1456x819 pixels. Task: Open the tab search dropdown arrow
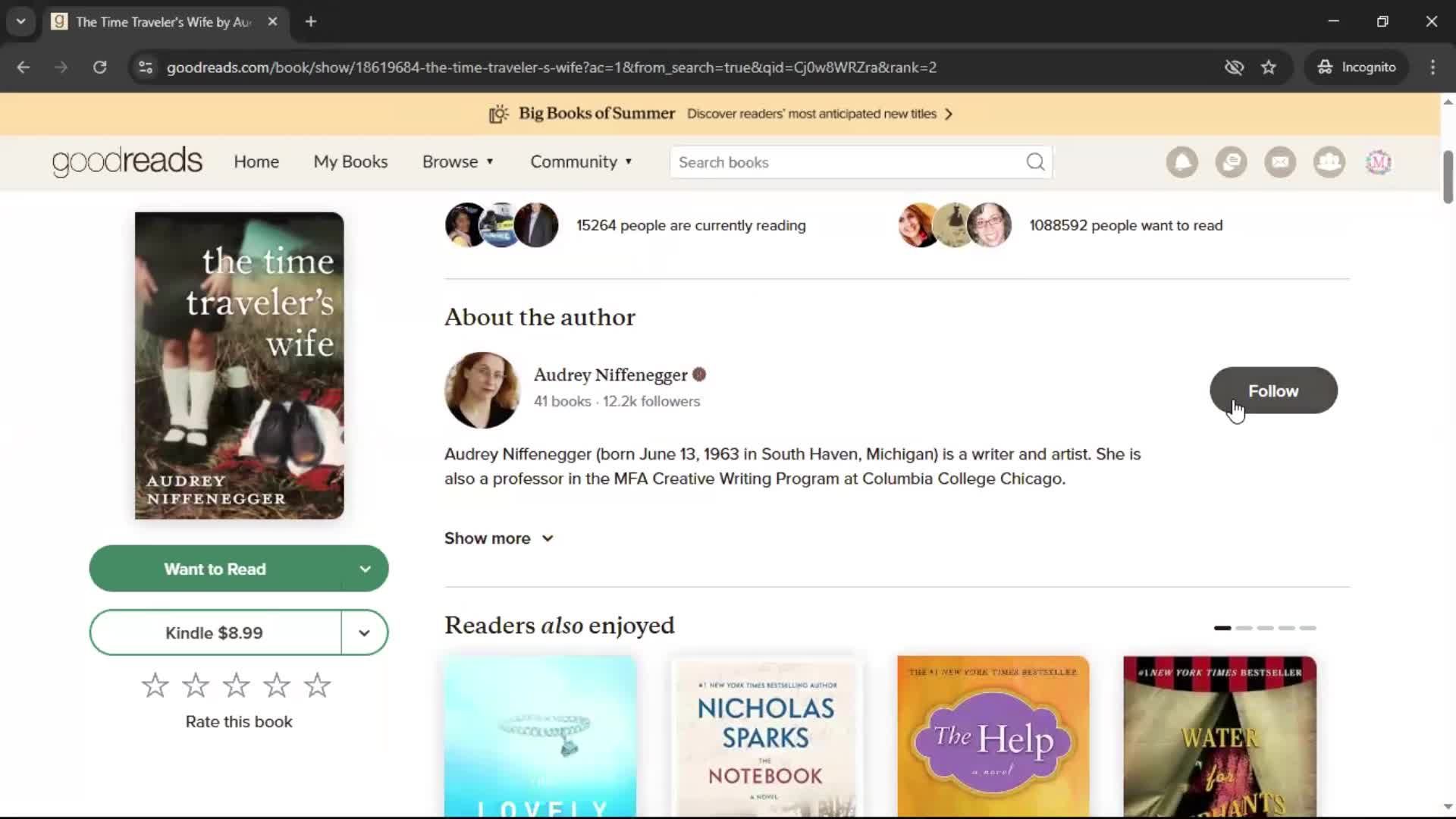[21, 22]
